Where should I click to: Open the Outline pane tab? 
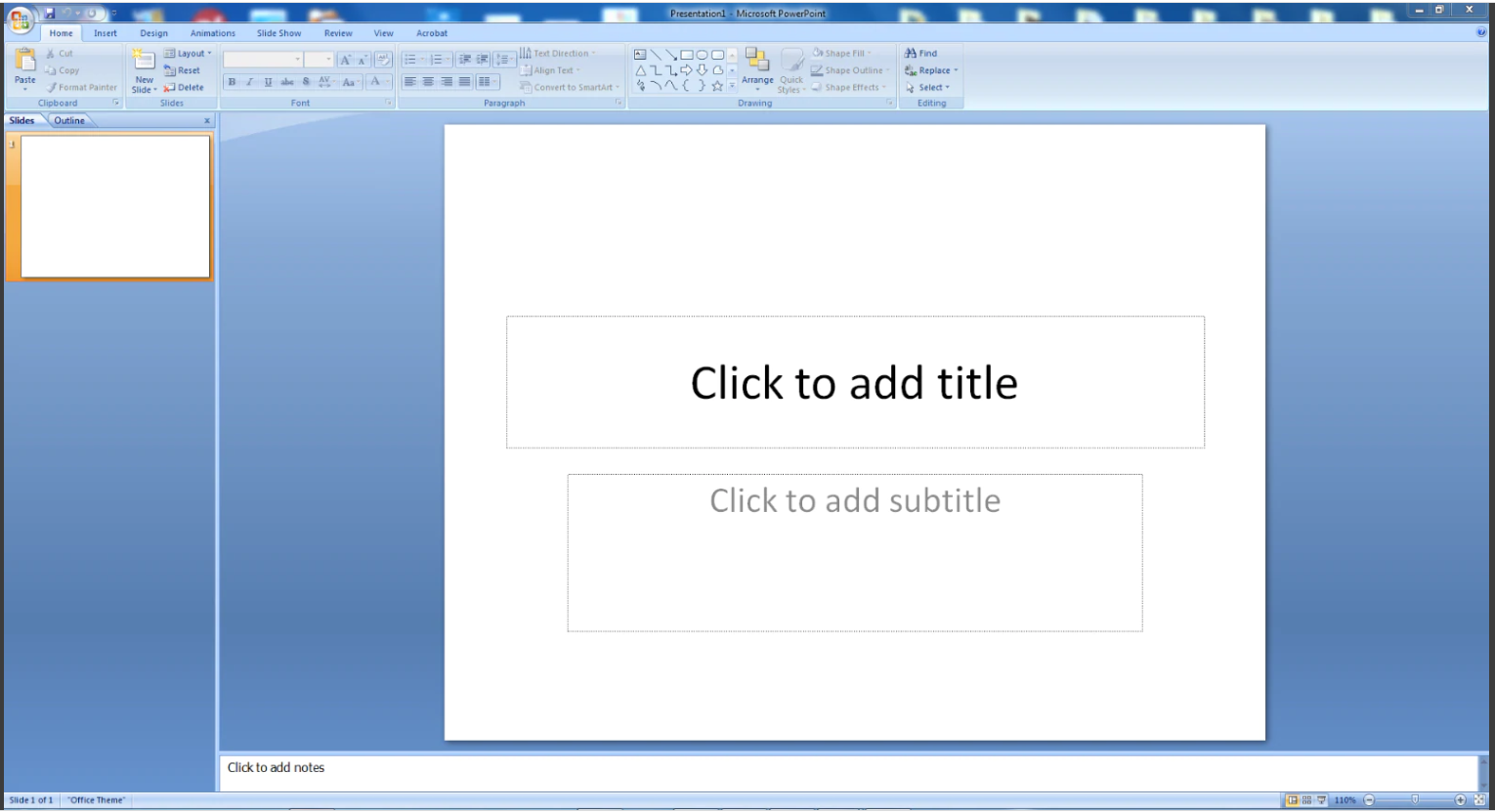(x=68, y=120)
